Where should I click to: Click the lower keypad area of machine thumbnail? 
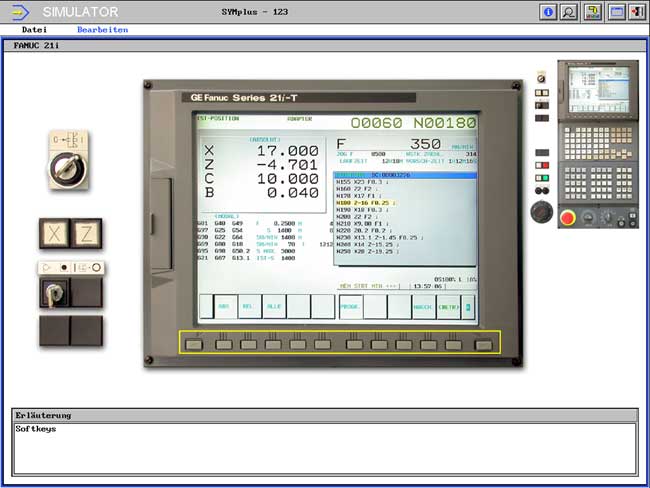point(598,183)
